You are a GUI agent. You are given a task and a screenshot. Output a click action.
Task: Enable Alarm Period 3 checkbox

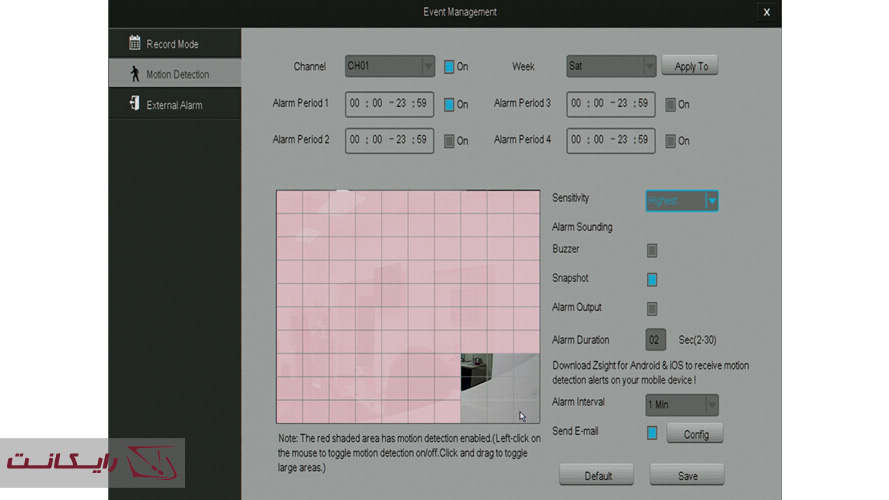pos(671,104)
